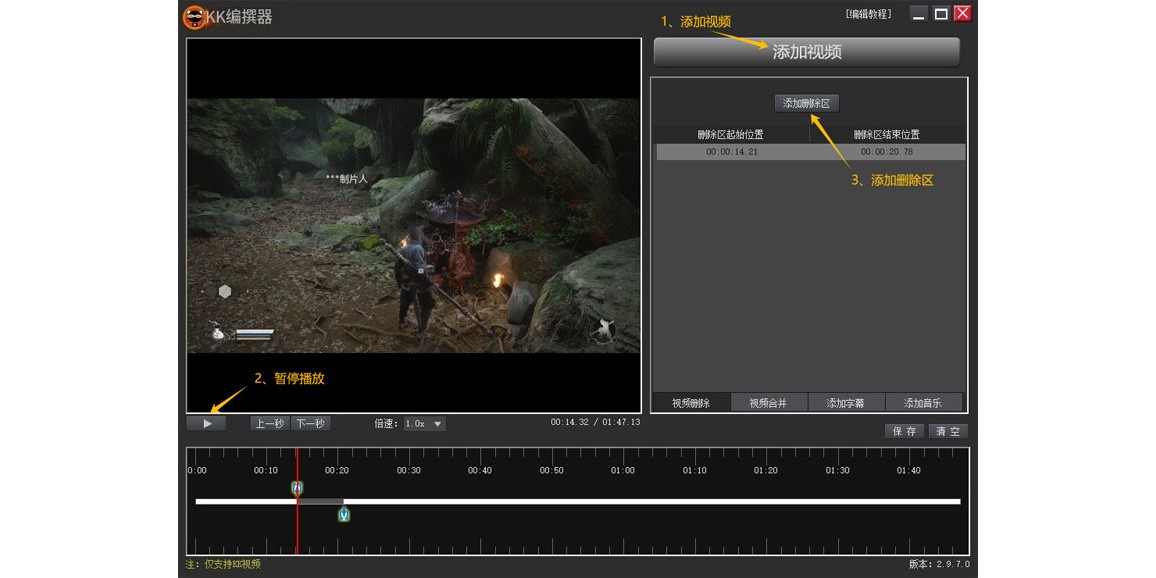Screen dimensions: 1156x578
Task: Click the 添加删除区 button
Action: (x=806, y=103)
